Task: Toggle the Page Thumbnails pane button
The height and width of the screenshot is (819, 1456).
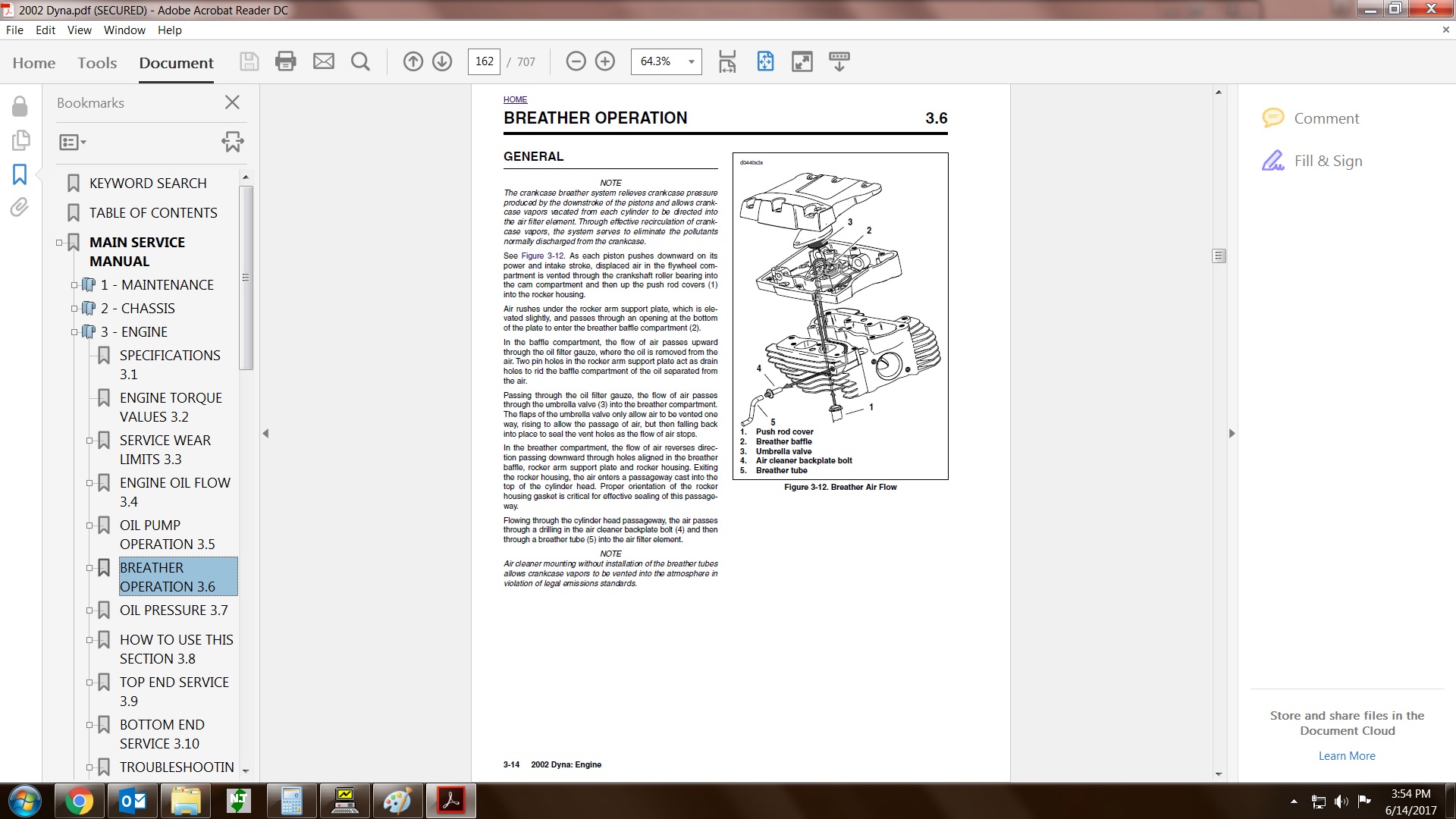Action: 20,140
